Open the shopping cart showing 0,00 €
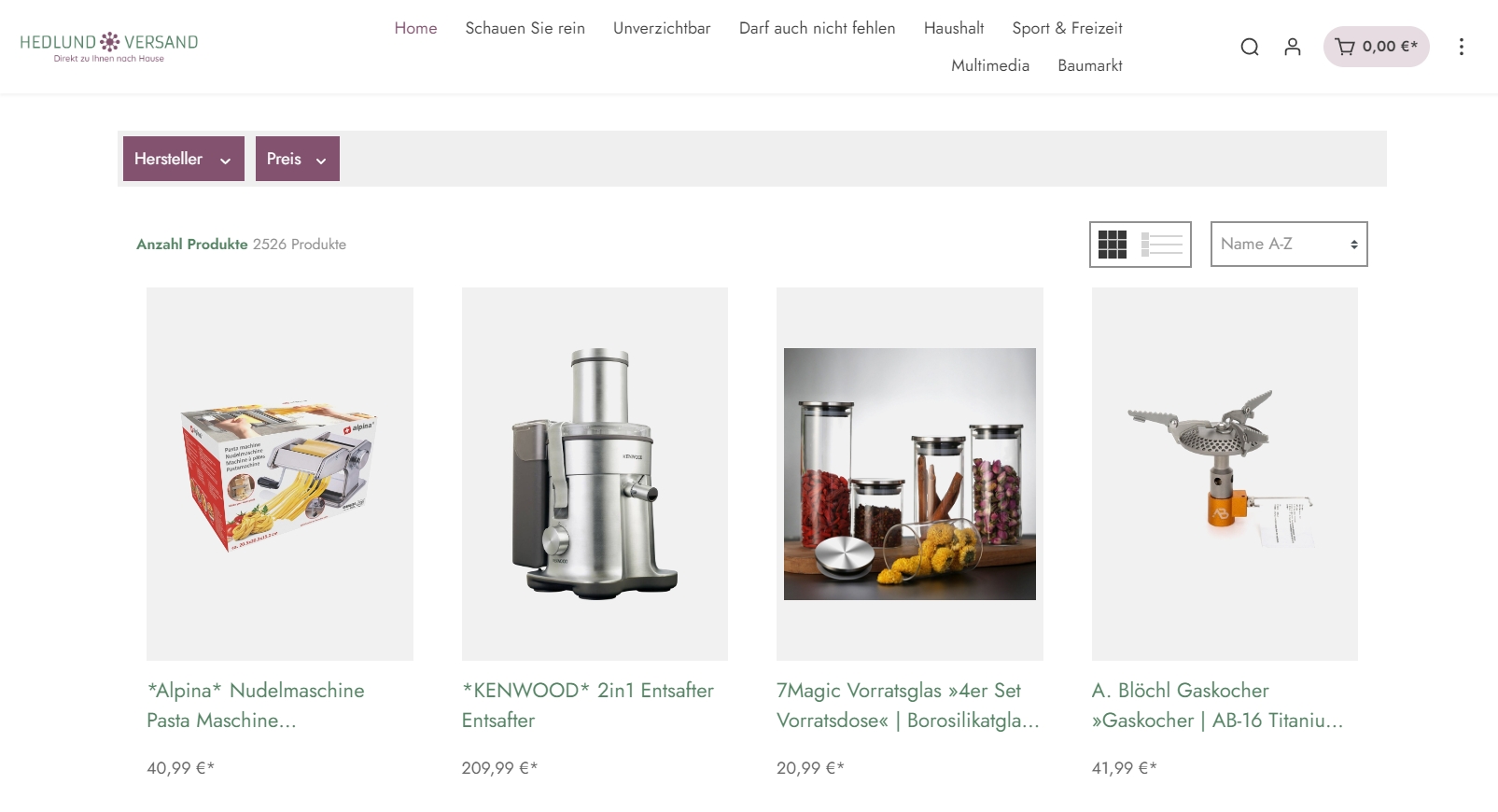Viewport: 1498px width, 812px height. [x=1377, y=47]
